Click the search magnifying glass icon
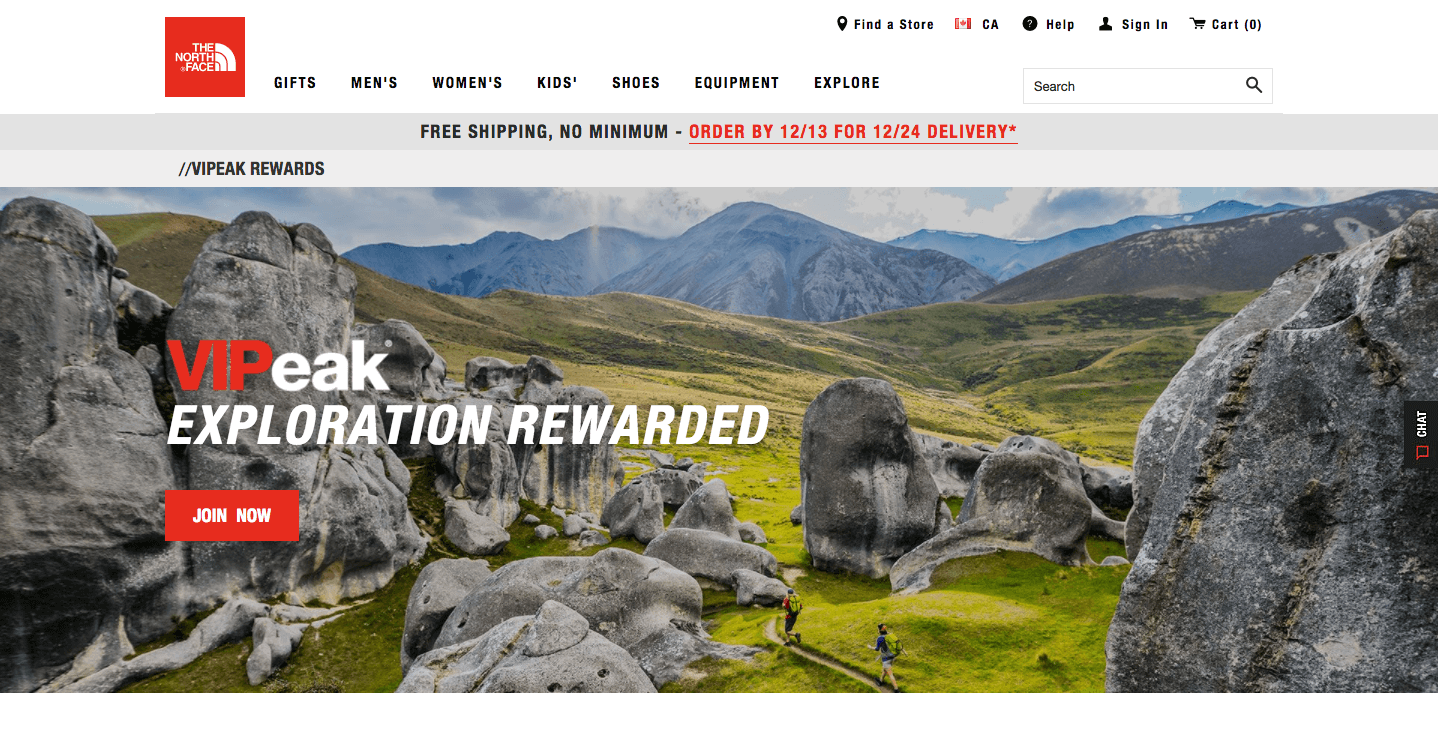 [1254, 86]
